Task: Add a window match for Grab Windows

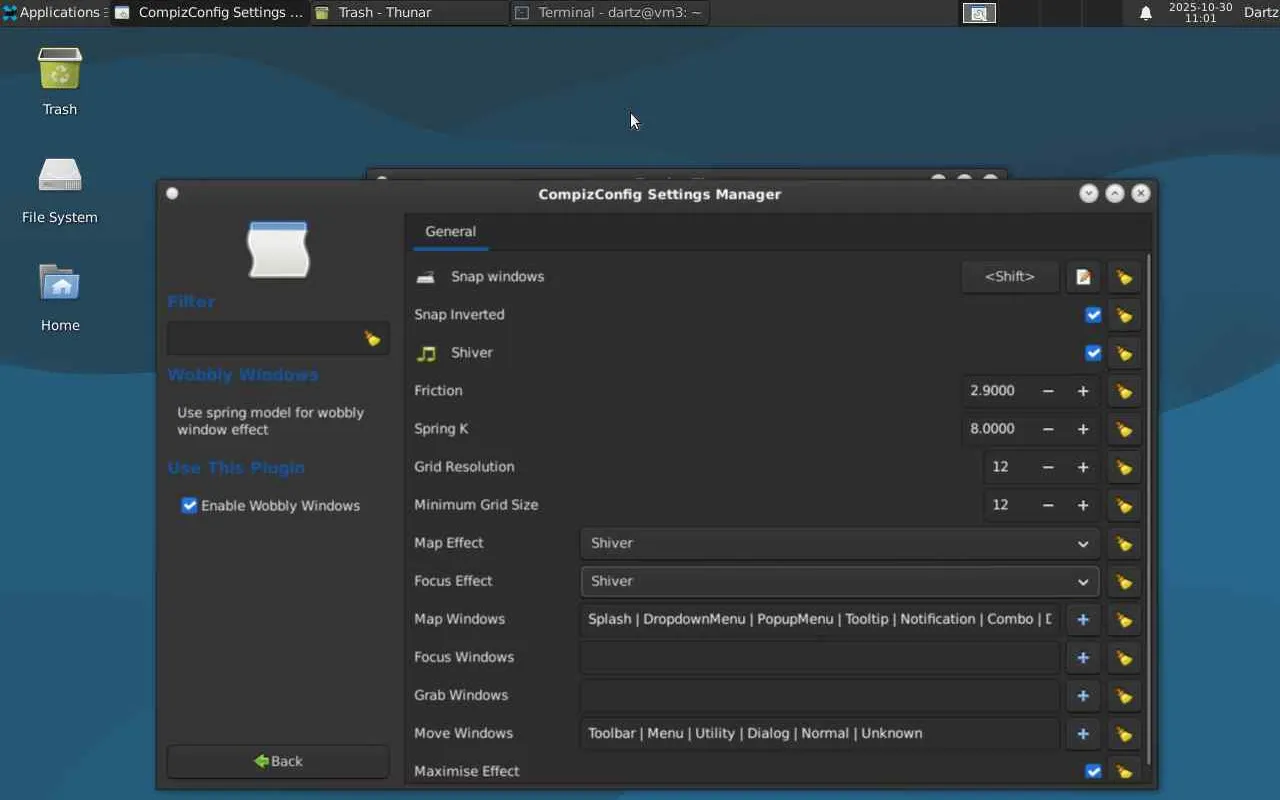Action: [x=1083, y=695]
